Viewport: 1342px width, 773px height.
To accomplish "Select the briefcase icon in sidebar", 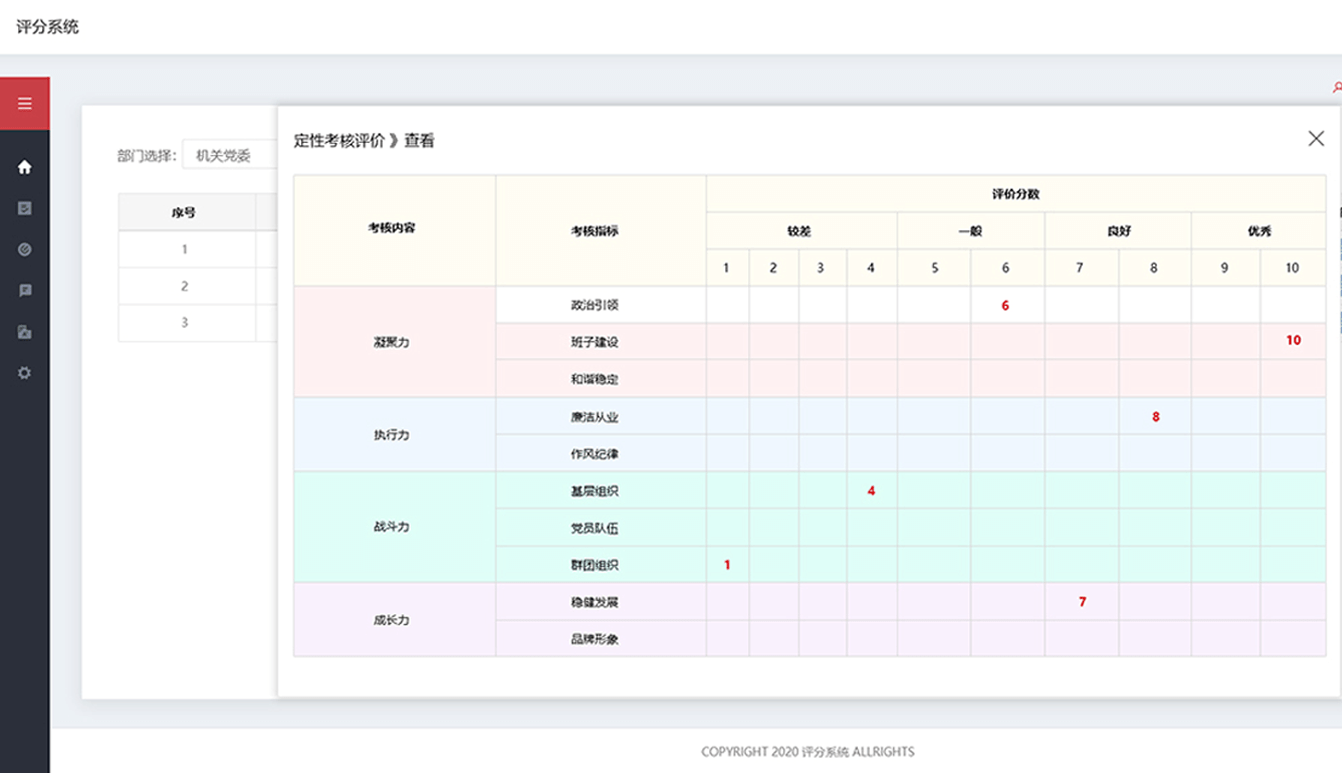I will coord(25,332).
